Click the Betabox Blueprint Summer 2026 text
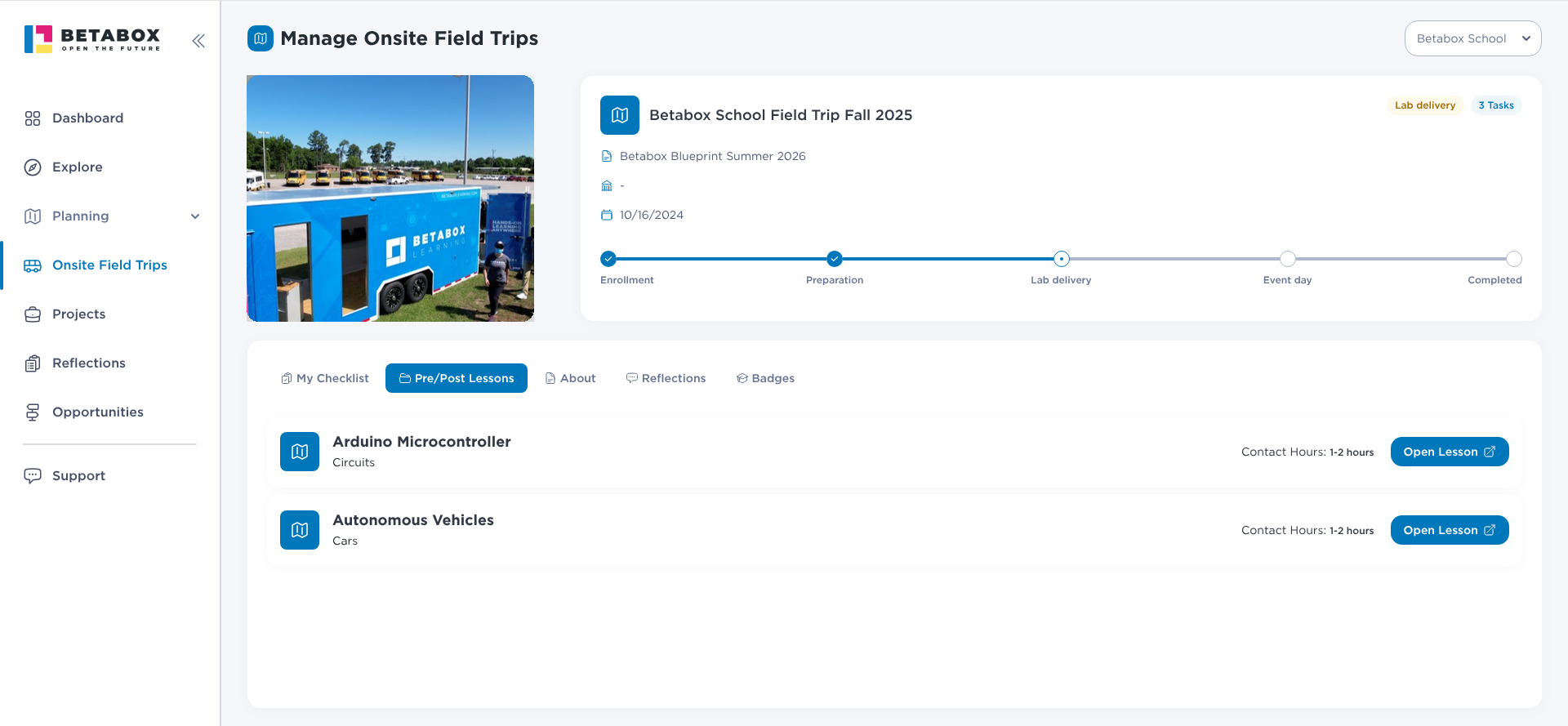 pyautogui.click(x=713, y=156)
